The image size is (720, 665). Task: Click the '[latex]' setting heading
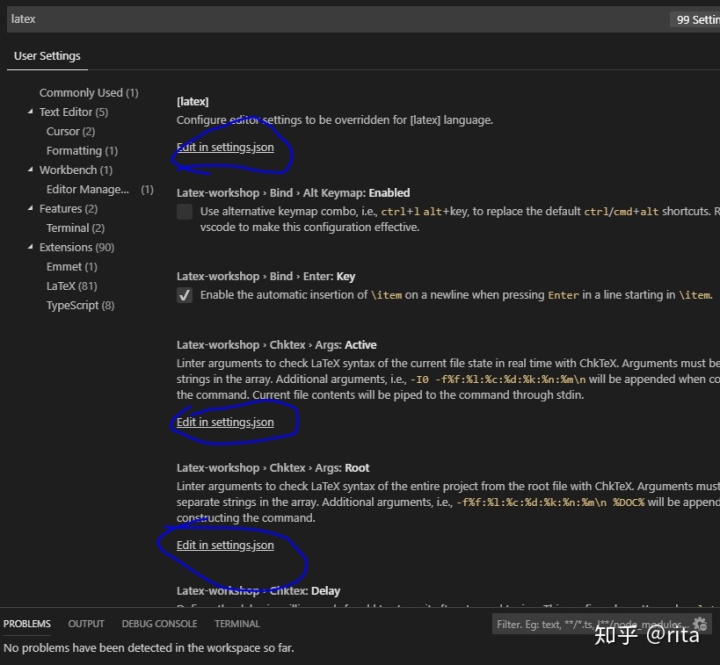click(x=192, y=101)
